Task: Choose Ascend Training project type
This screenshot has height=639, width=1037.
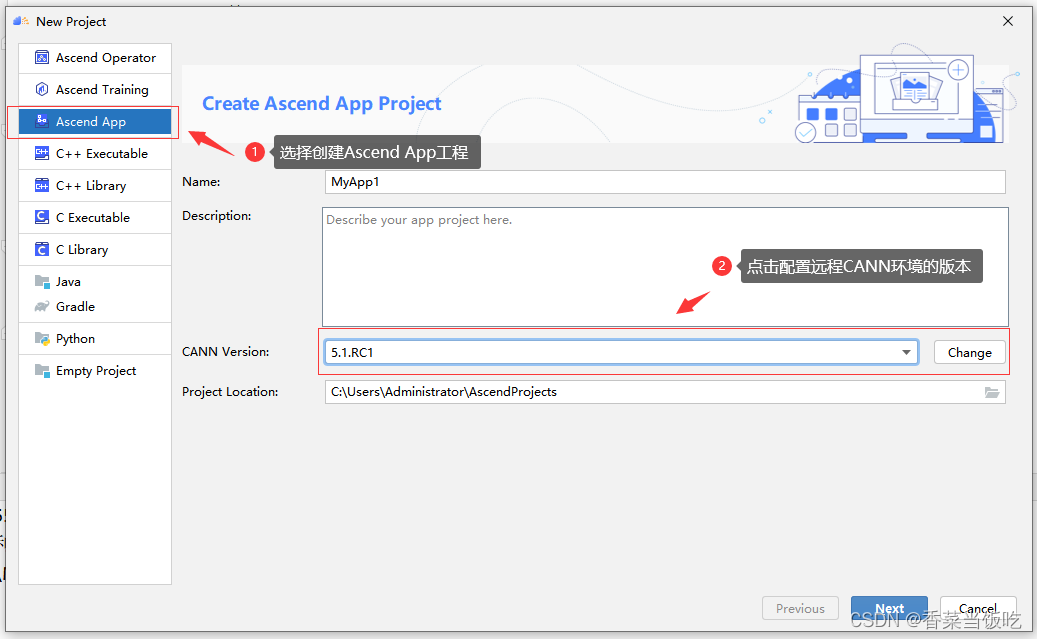Action: click(x=95, y=89)
